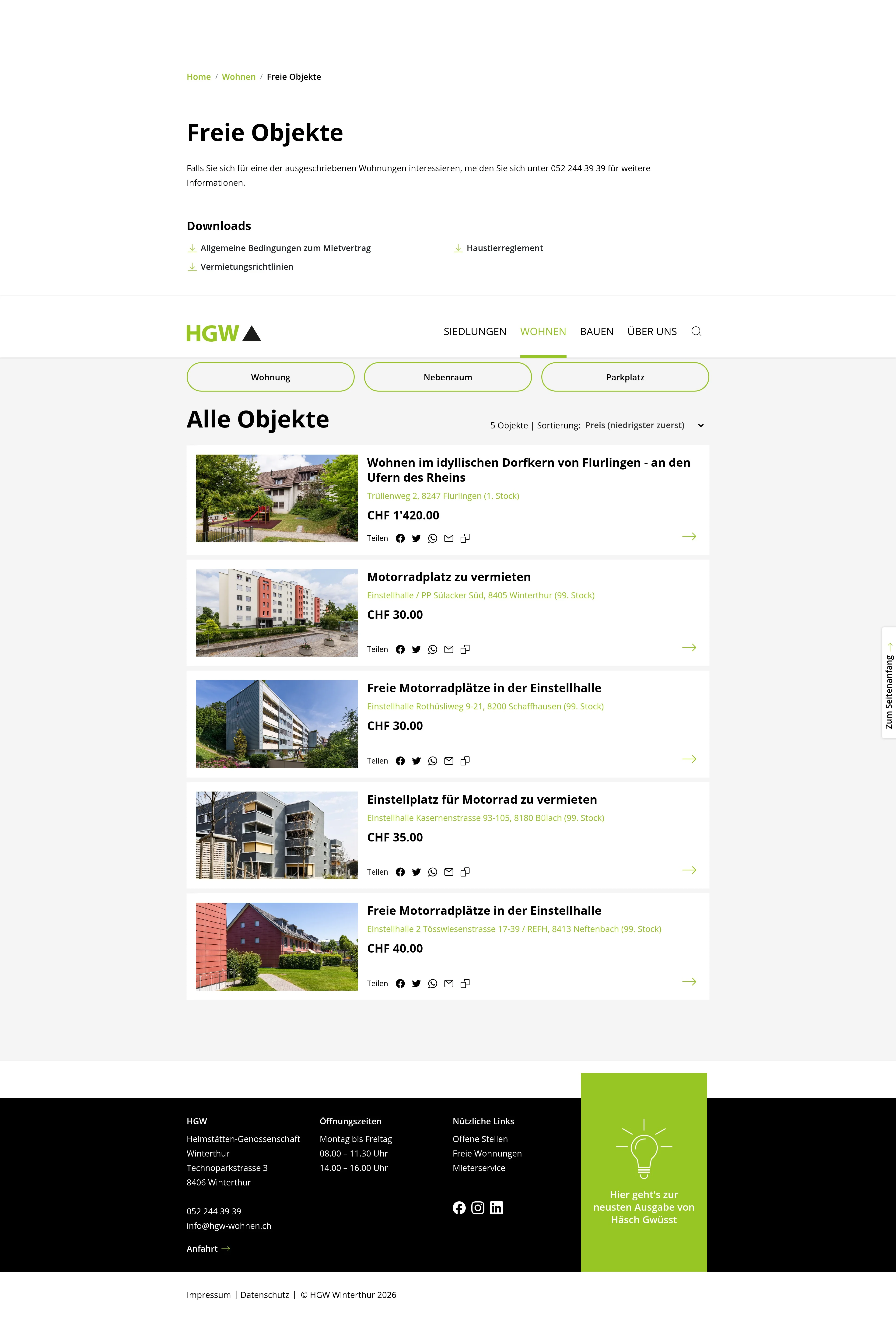The width and height of the screenshot is (896, 1318).
Task: Open Neftenbach red houses photo
Action: coord(277,946)
